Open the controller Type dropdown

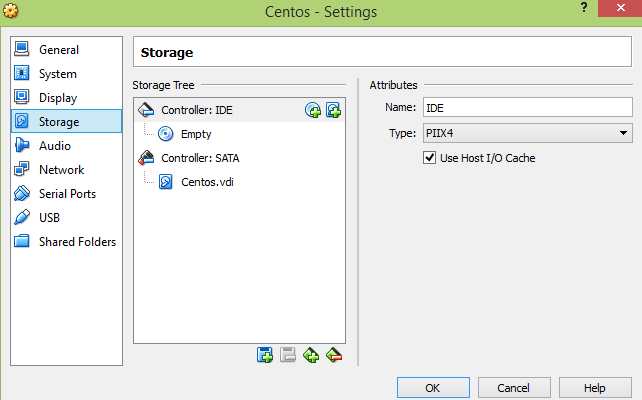tap(528, 132)
